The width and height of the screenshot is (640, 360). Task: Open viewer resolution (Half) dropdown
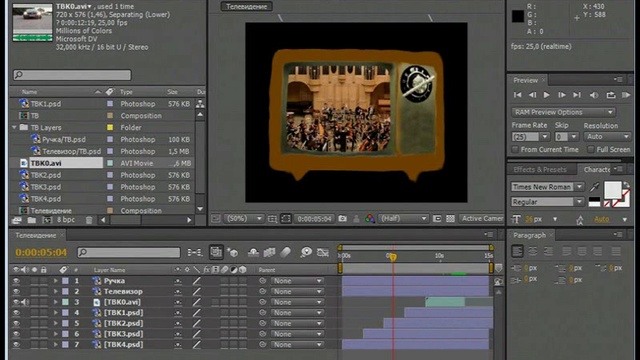click(x=403, y=219)
